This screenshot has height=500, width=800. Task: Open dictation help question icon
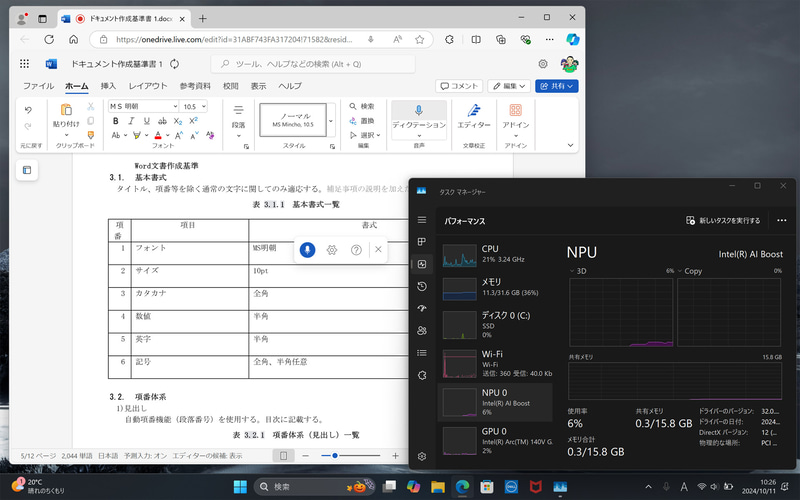356,249
